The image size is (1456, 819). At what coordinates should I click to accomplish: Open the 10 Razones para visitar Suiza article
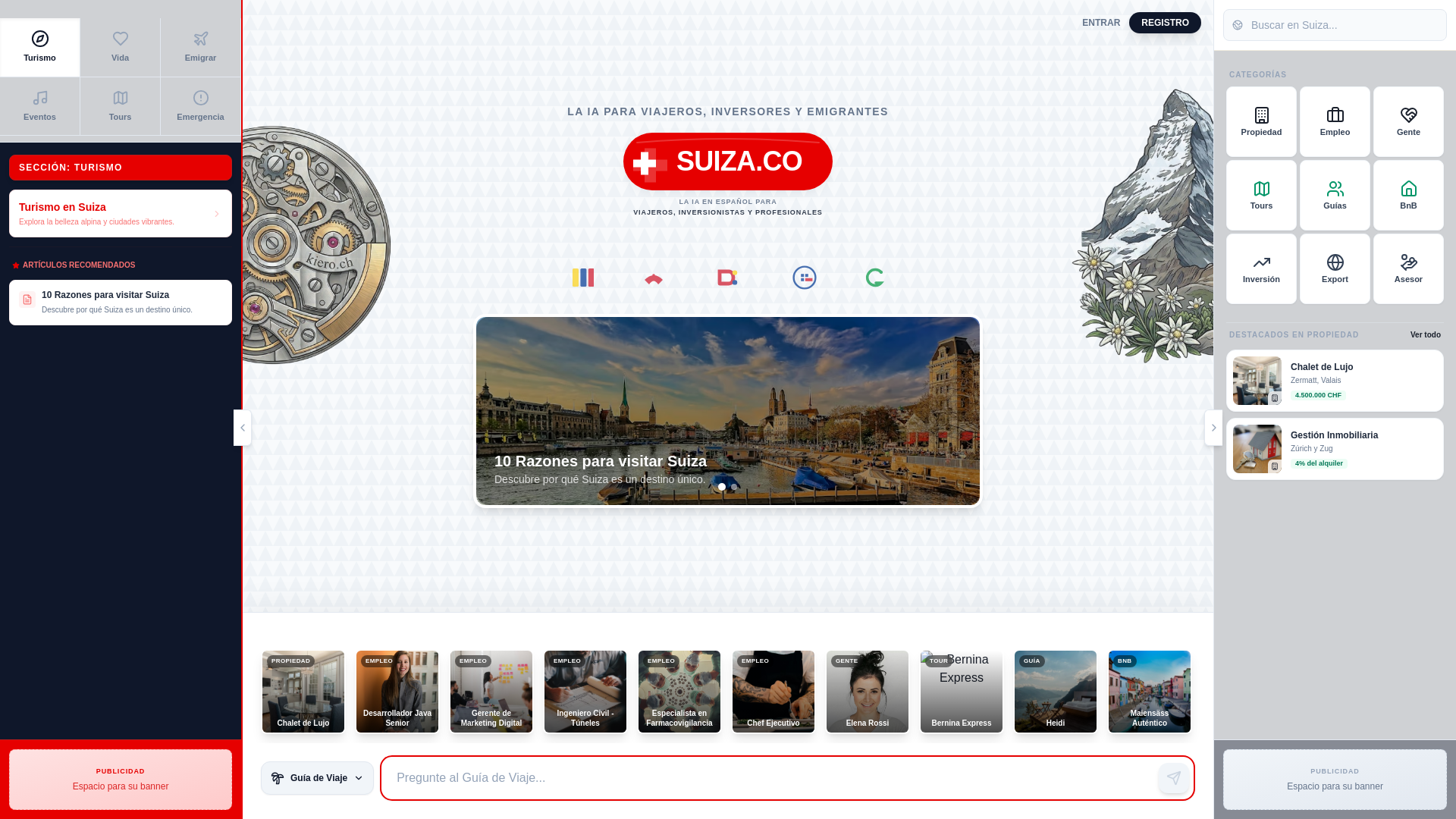[x=121, y=303]
